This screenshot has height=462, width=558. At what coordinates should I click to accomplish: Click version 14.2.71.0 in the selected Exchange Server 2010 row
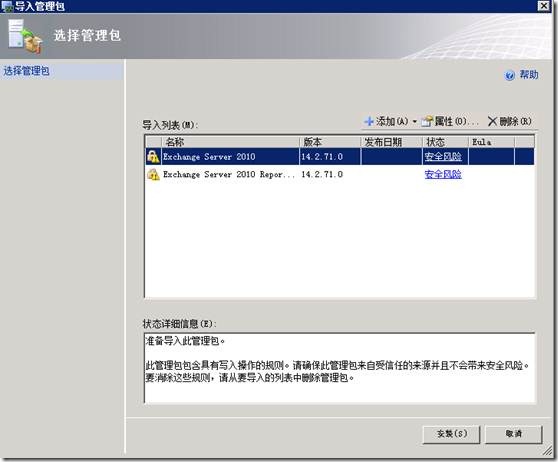[322, 157]
